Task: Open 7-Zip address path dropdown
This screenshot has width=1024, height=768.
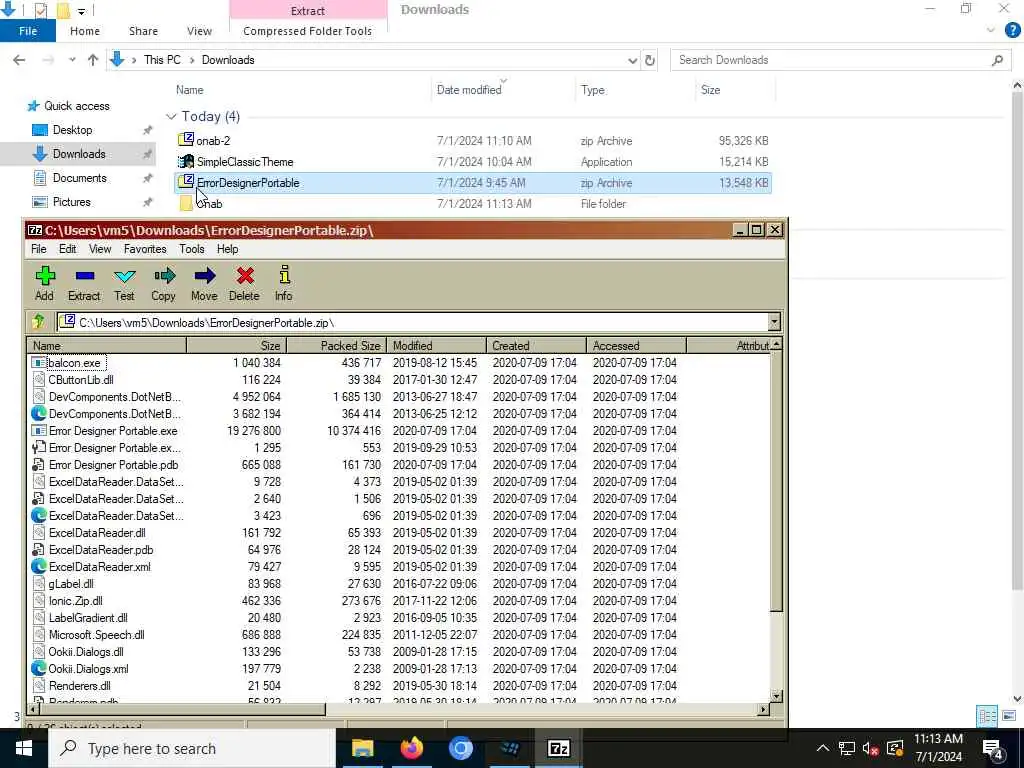Action: (x=774, y=322)
